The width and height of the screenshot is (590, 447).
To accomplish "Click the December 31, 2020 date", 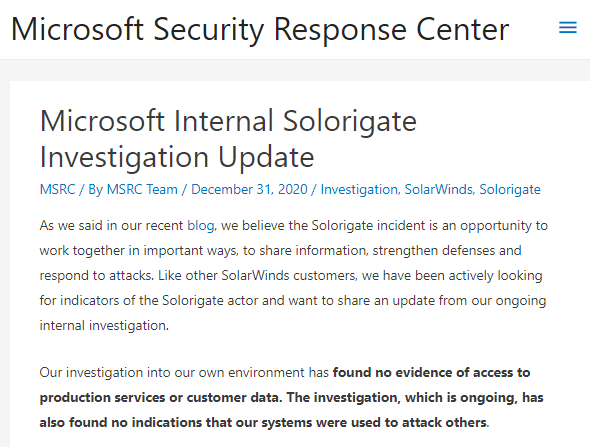I will pos(249,189).
